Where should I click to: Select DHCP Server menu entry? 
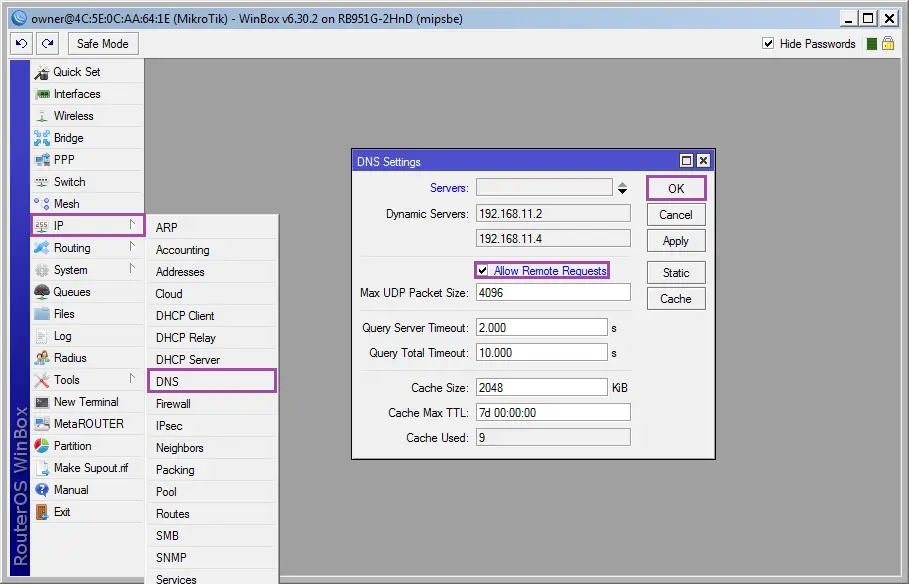pyautogui.click(x=212, y=360)
